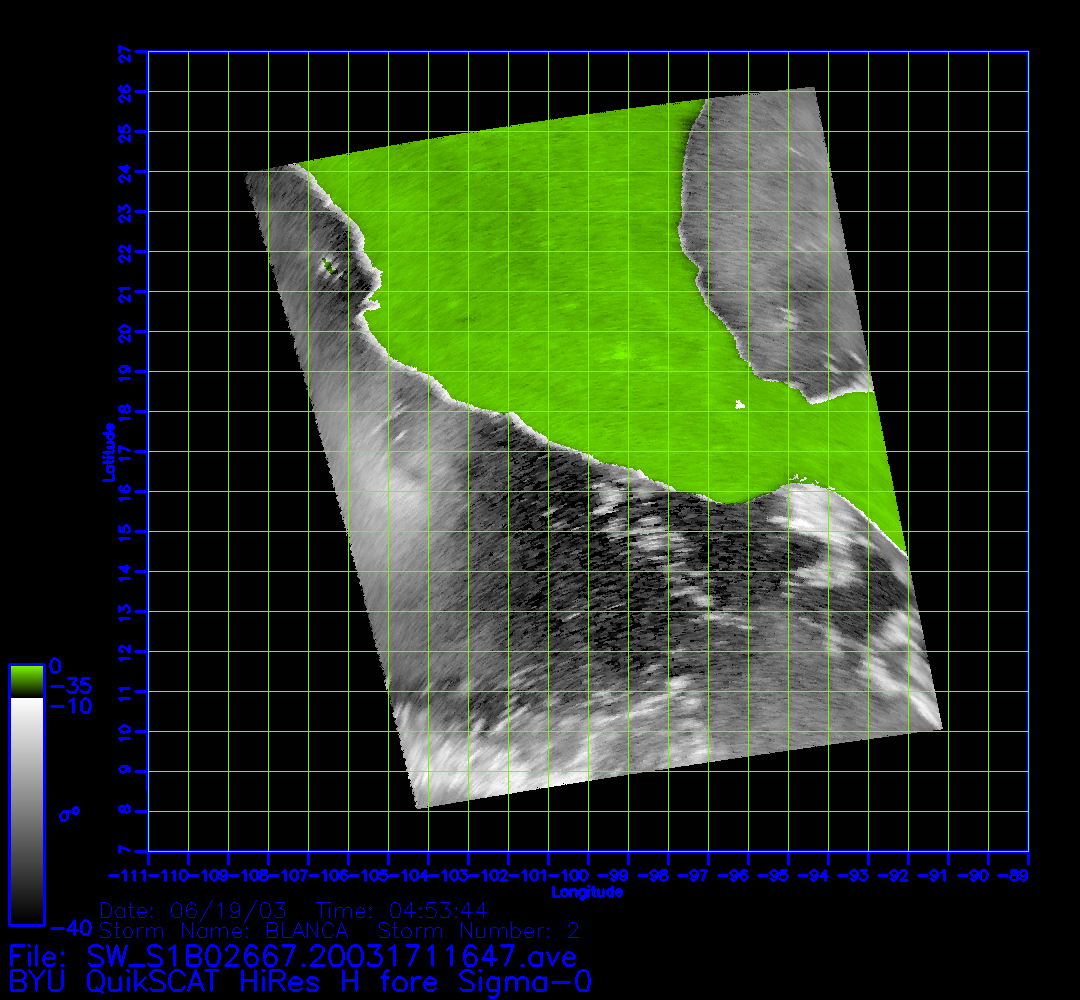The height and width of the screenshot is (1000, 1080).
Task: Click the Latitude axis title
Action: point(106,452)
